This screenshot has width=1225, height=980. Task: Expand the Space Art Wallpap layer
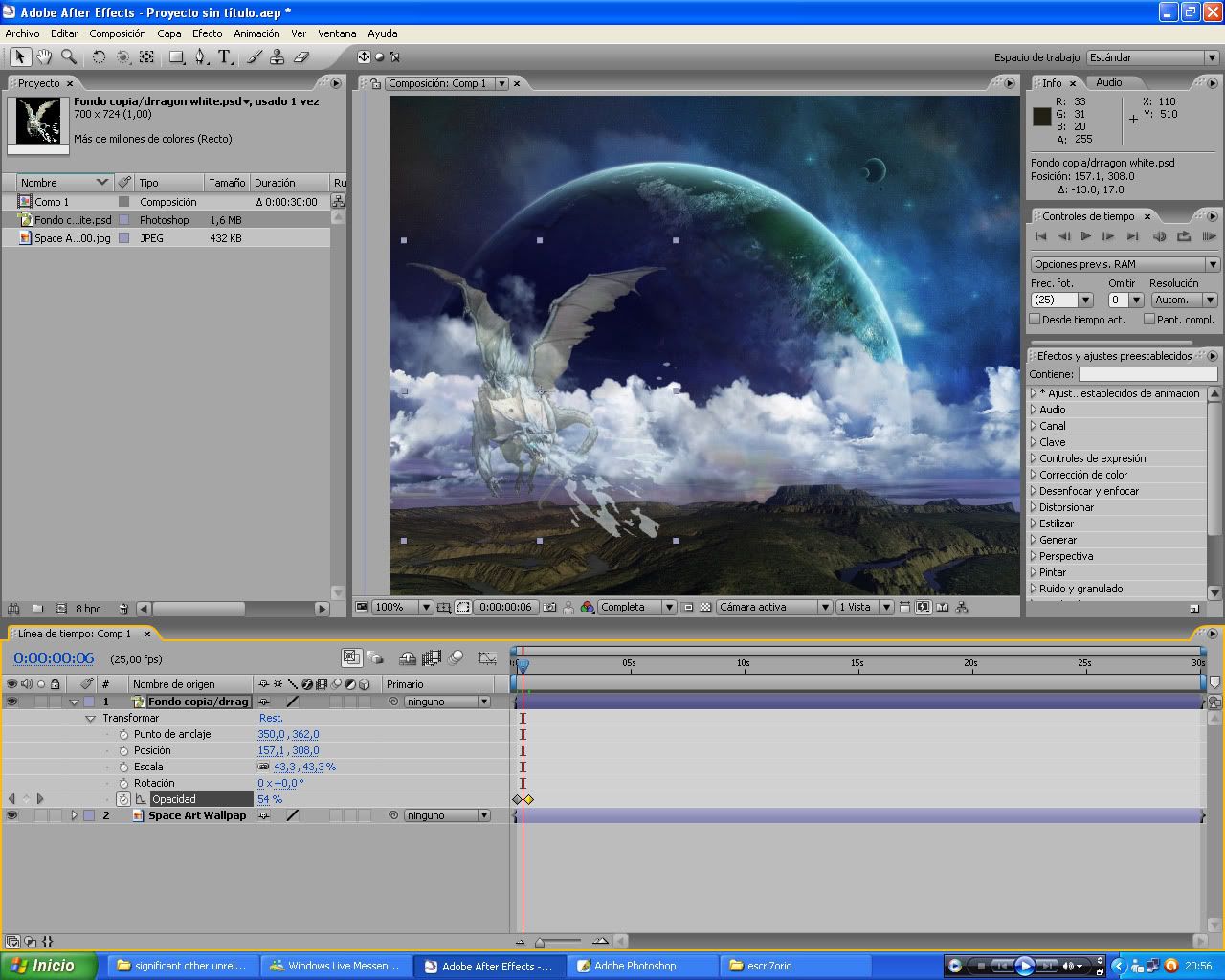(74, 815)
